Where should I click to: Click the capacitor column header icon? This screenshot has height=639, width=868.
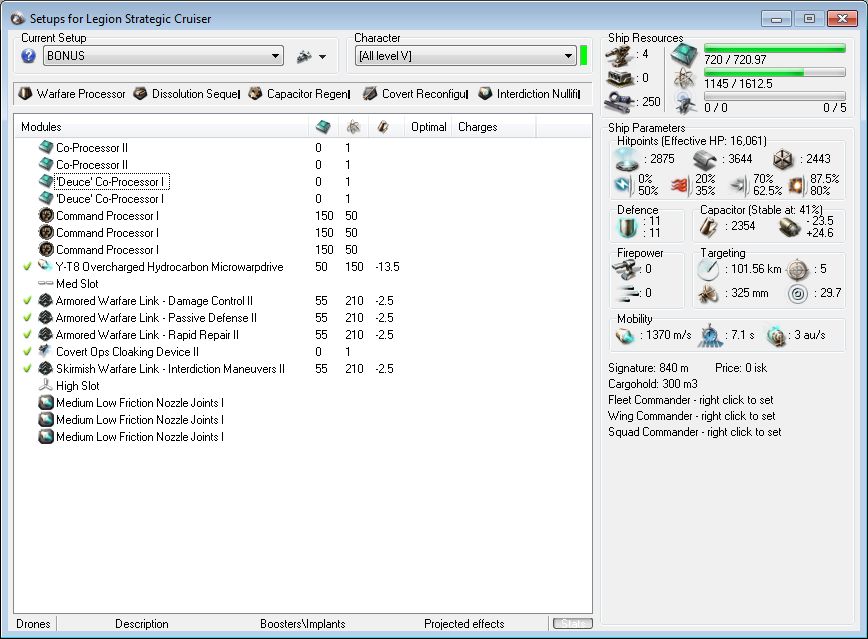[383, 127]
